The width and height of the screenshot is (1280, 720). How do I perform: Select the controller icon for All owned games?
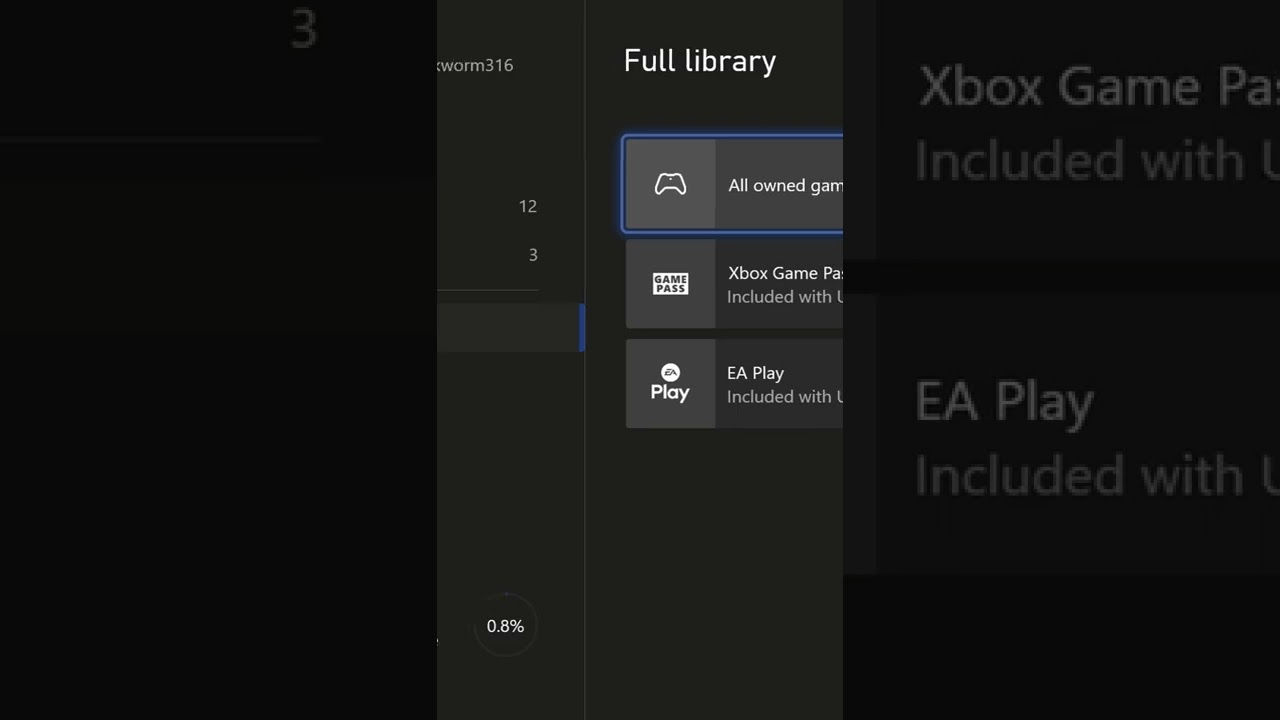(670, 184)
